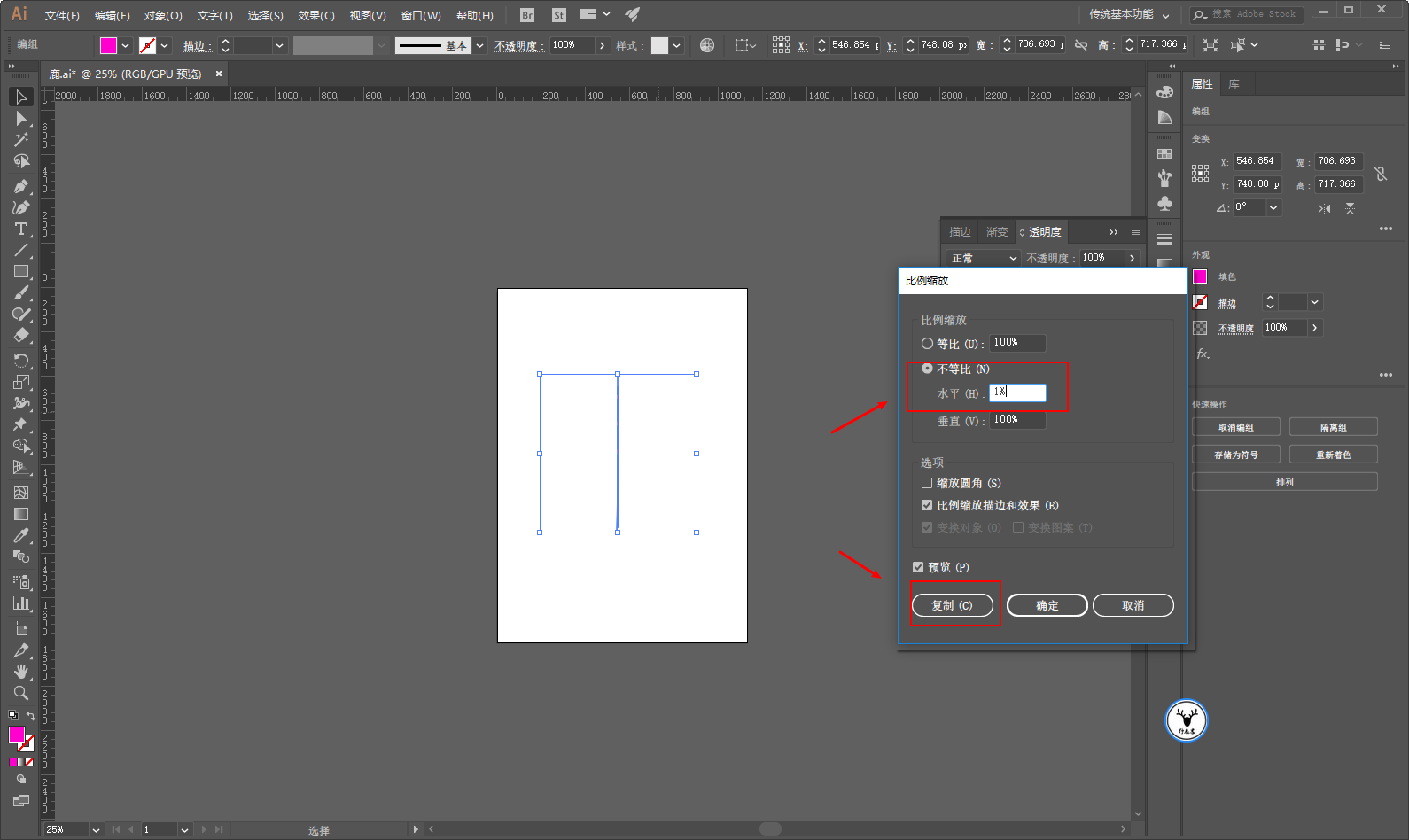Expand the zoom level 25% dropdown
1409x840 pixels.
coord(96,830)
